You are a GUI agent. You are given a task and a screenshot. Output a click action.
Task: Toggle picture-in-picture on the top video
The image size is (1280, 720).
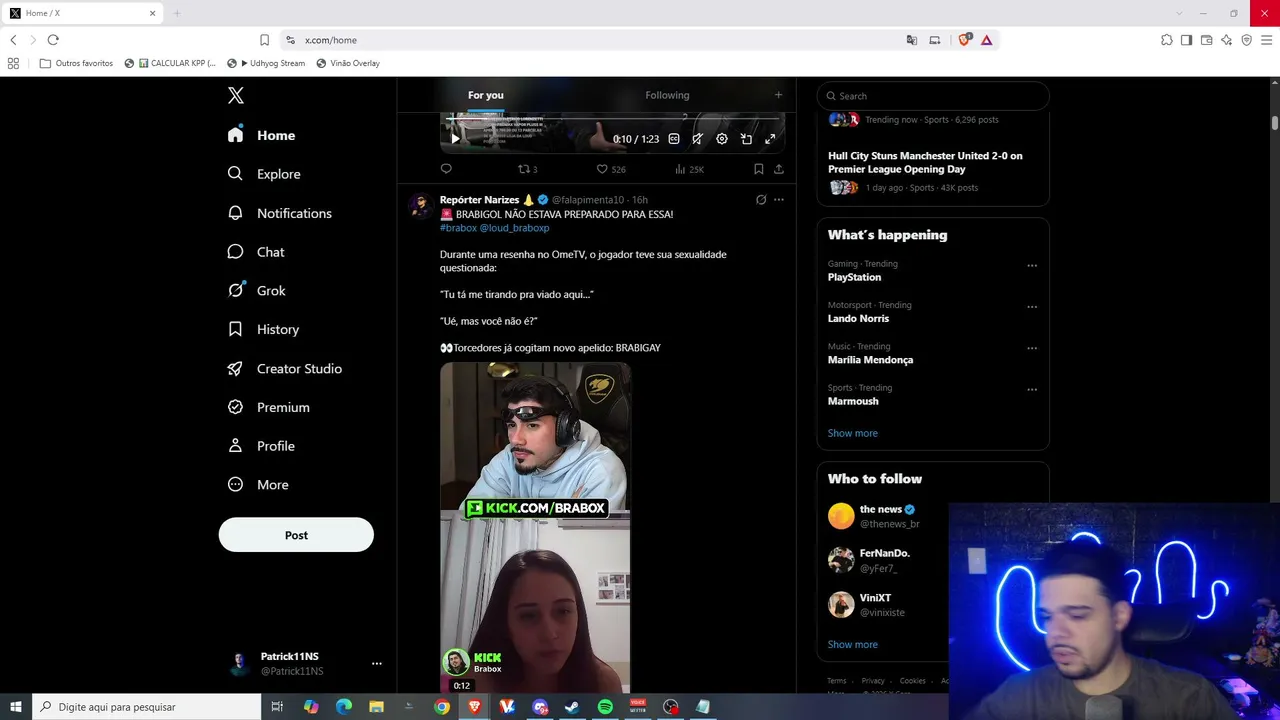[x=746, y=139]
